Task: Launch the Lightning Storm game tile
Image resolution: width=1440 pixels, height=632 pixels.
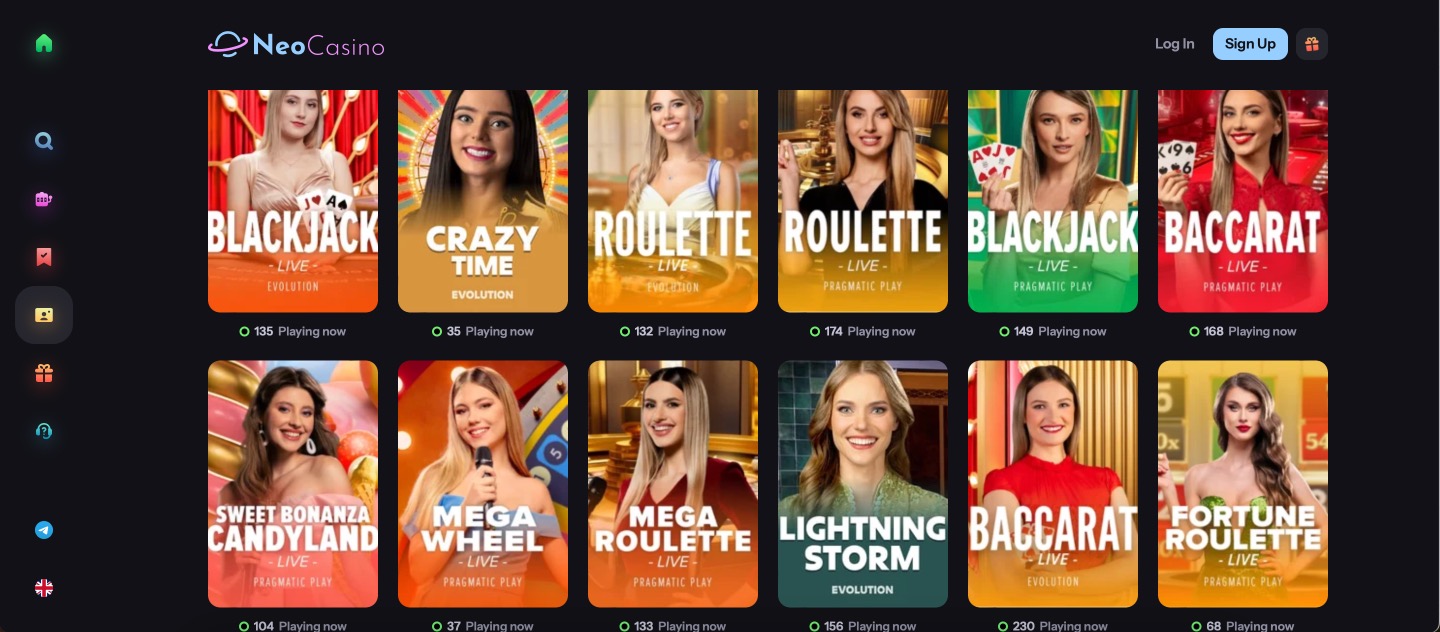Action: [x=863, y=484]
